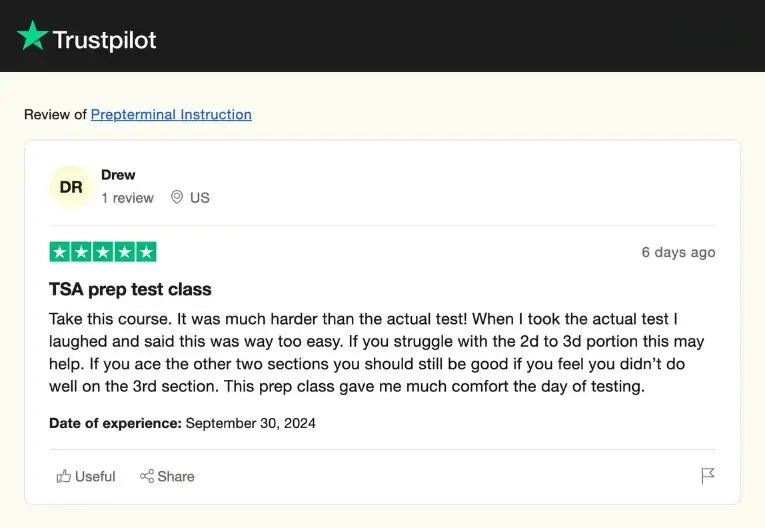Screen dimensions: 765x528
Task: Click the US country label
Action: (200, 198)
